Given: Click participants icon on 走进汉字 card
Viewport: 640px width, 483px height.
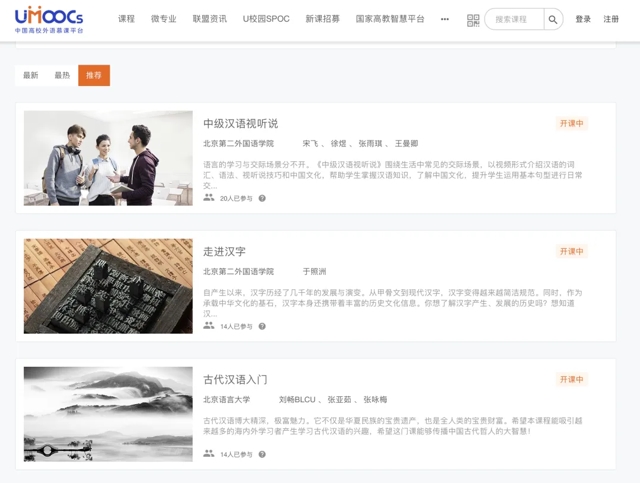Looking at the screenshot, I should click(x=209, y=325).
